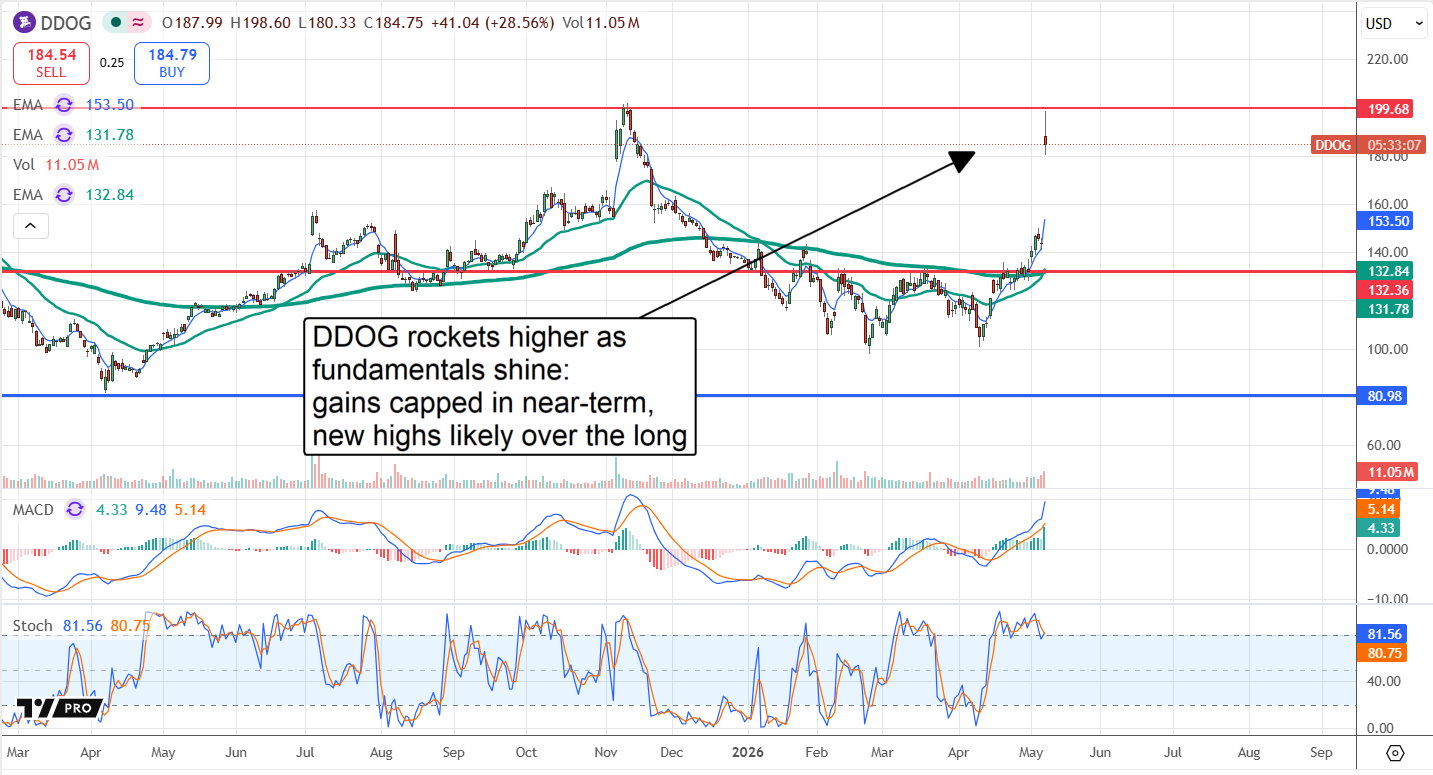
Task: Click the 184.54 SELL button
Action: point(51,63)
